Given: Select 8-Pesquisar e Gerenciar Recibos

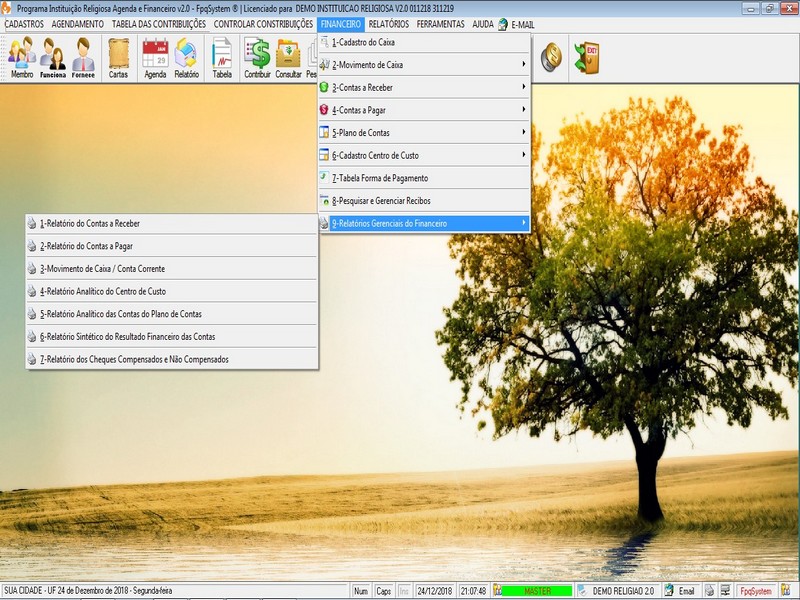Looking at the screenshot, I should point(424,201).
